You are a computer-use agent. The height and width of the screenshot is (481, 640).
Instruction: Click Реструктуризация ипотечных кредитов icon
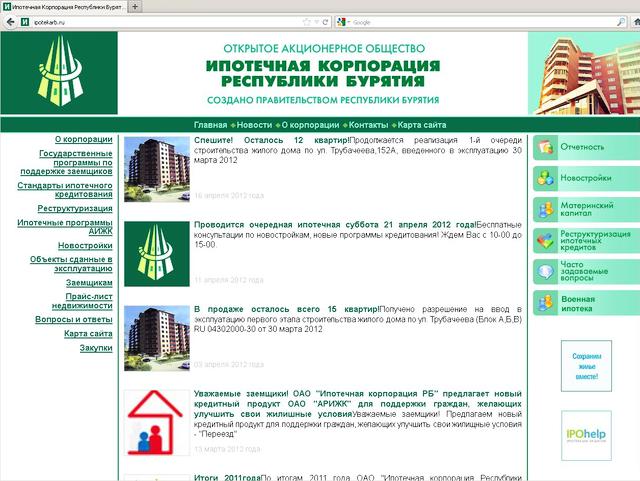(545, 240)
